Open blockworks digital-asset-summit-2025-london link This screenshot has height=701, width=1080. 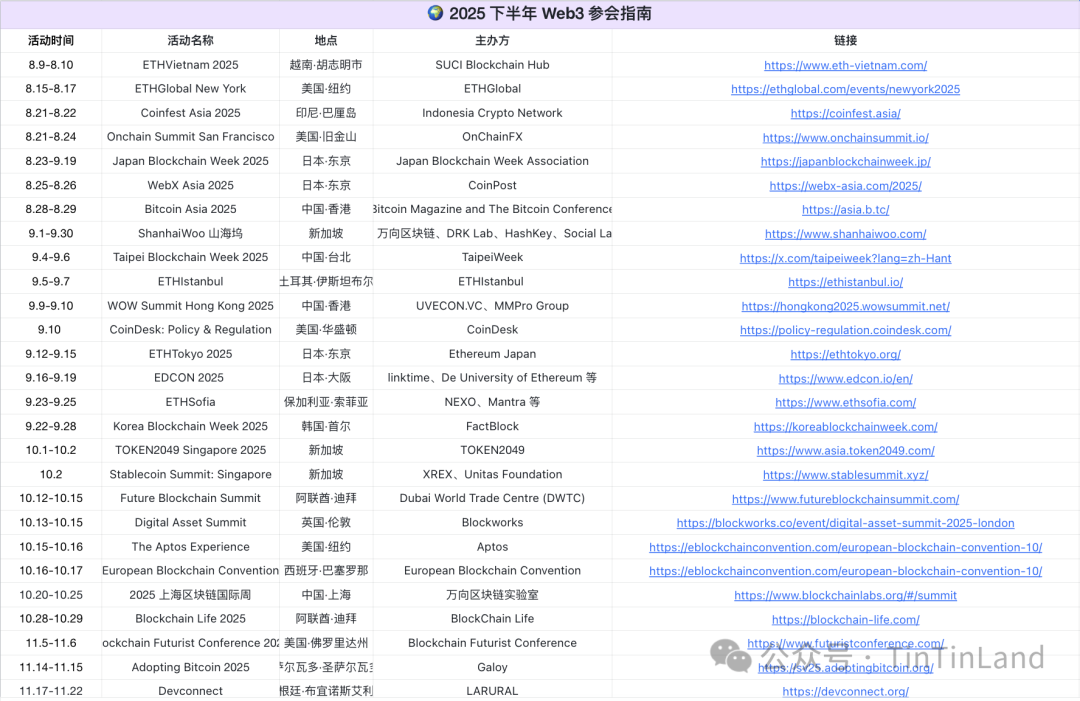845,523
